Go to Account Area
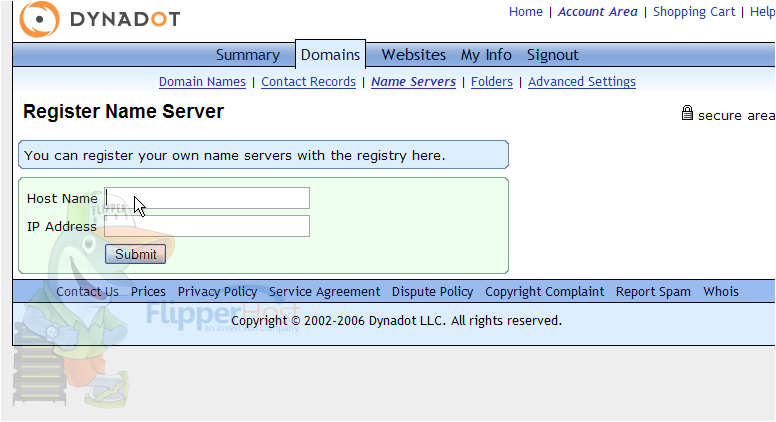Viewport: 776px width, 422px height. click(x=597, y=12)
